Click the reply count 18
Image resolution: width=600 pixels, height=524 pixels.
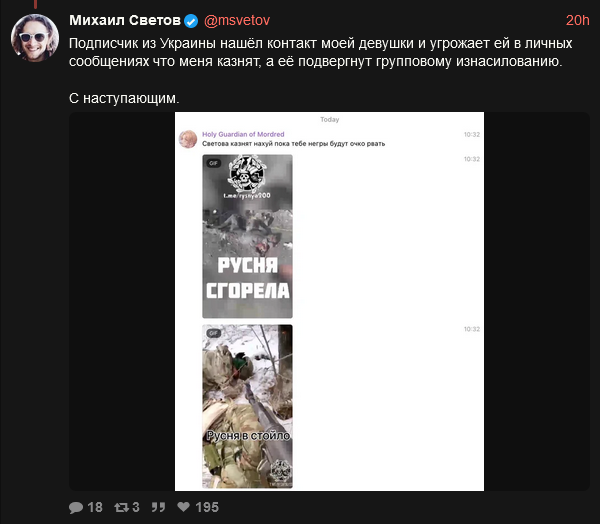click(x=95, y=507)
